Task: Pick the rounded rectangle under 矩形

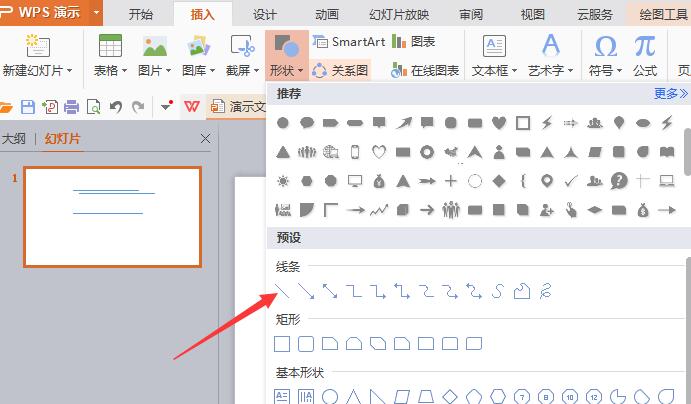Action: (x=306, y=344)
